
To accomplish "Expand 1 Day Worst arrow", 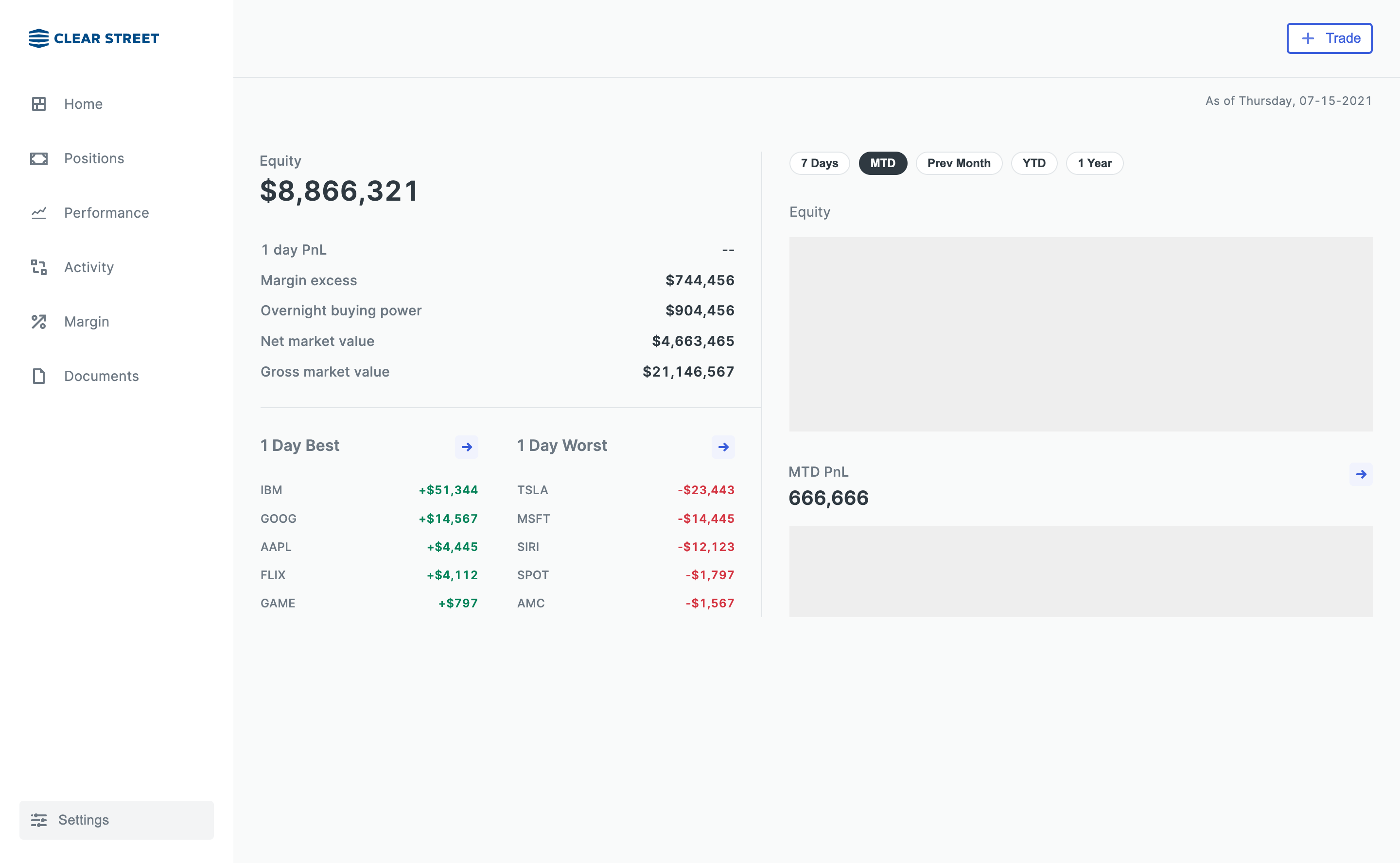I will [x=723, y=447].
